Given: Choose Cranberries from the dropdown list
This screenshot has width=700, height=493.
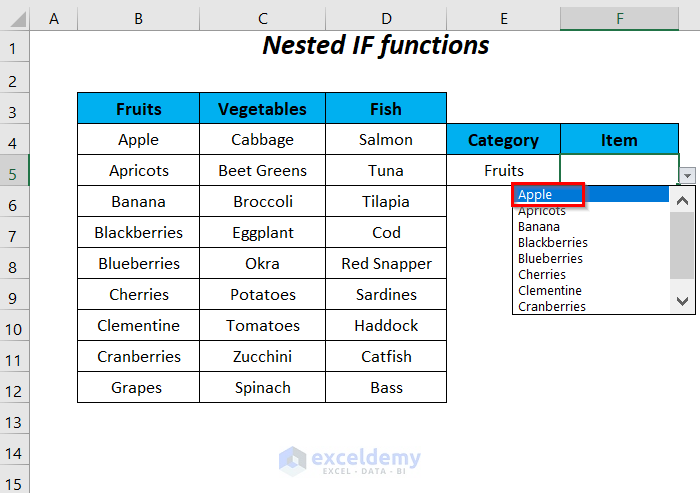Looking at the screenshot, I should [552, 307].
